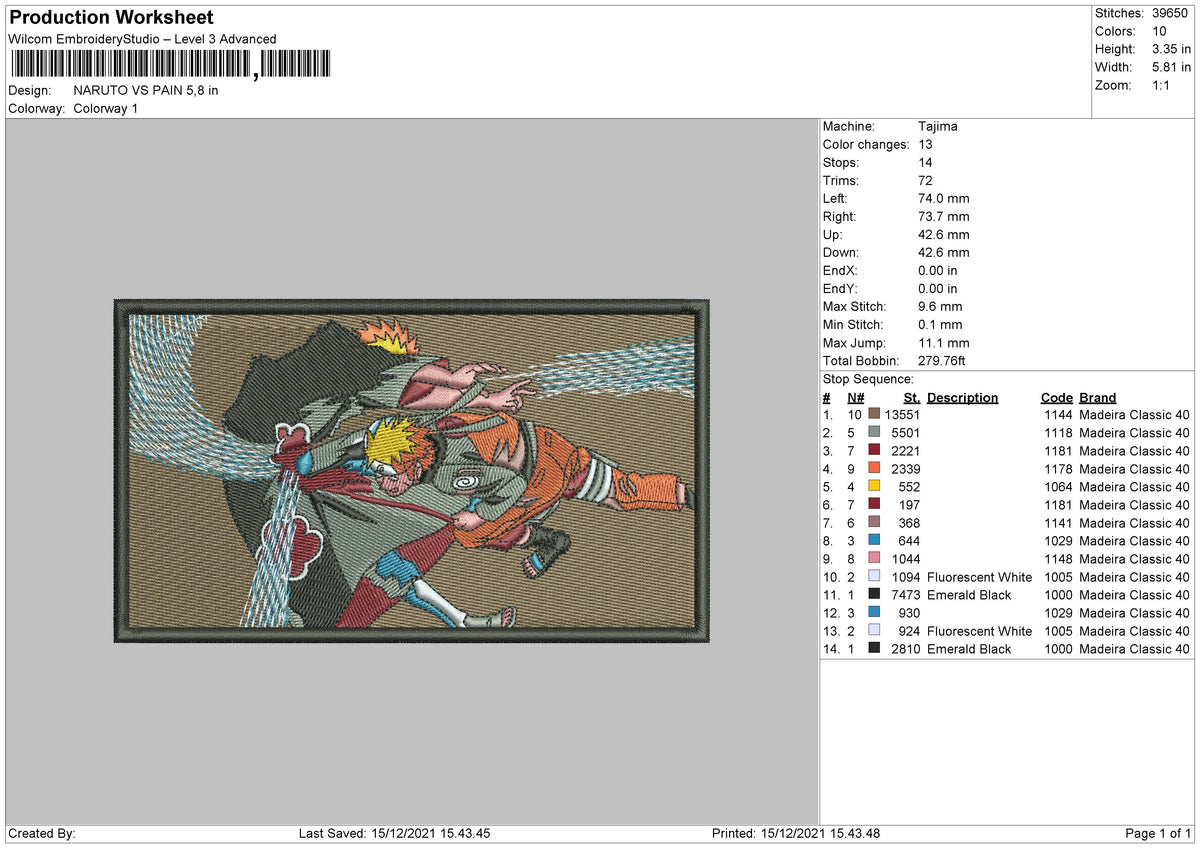Click the Width value 5.81 in
Viewport: 1200px width, 848px height.
(1170, 67)
